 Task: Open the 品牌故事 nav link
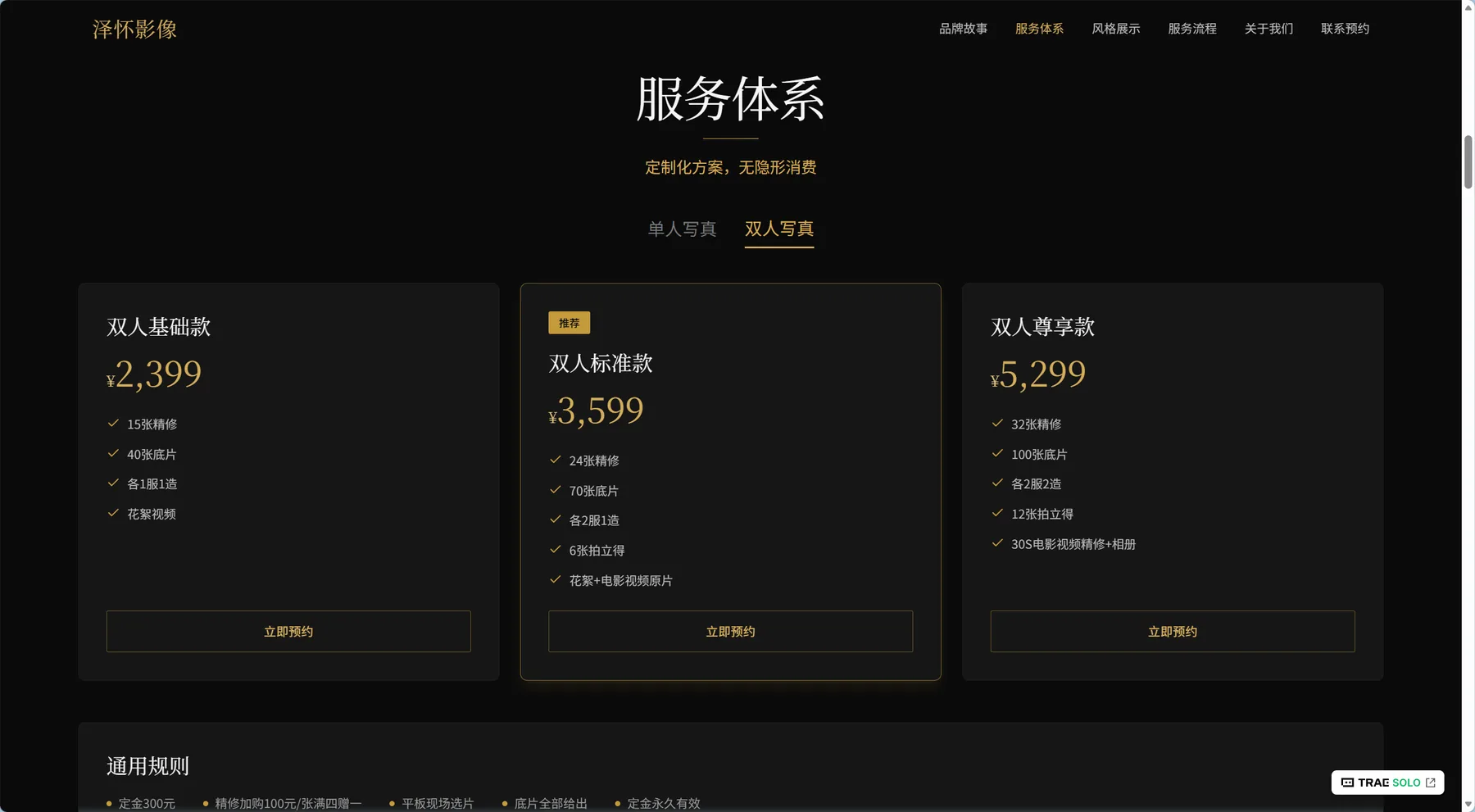[x=963, y=29]
